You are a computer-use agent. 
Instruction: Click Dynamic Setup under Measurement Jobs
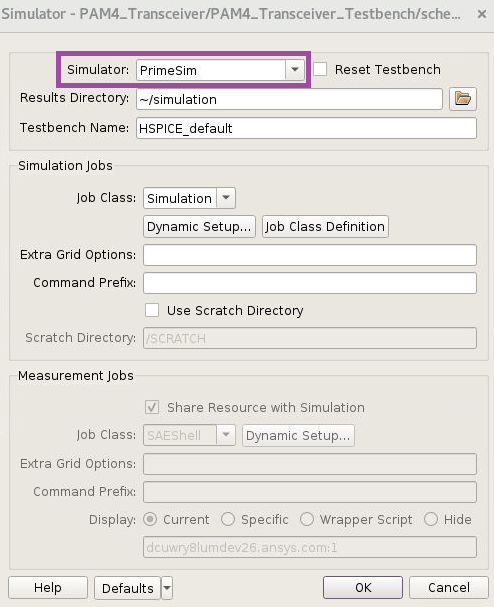pyautogui.click(x=298, y=436)
